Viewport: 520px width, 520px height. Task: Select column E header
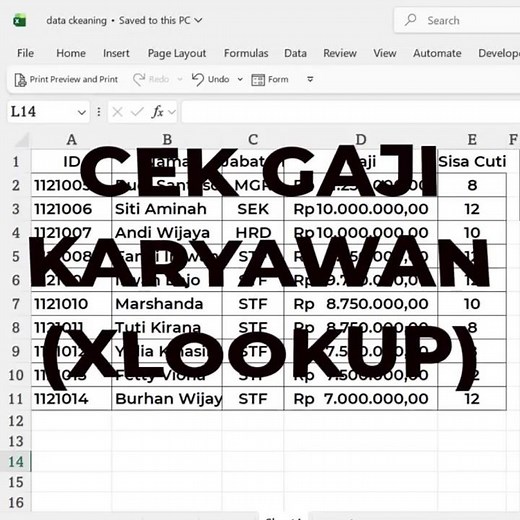tap(472, 140)
